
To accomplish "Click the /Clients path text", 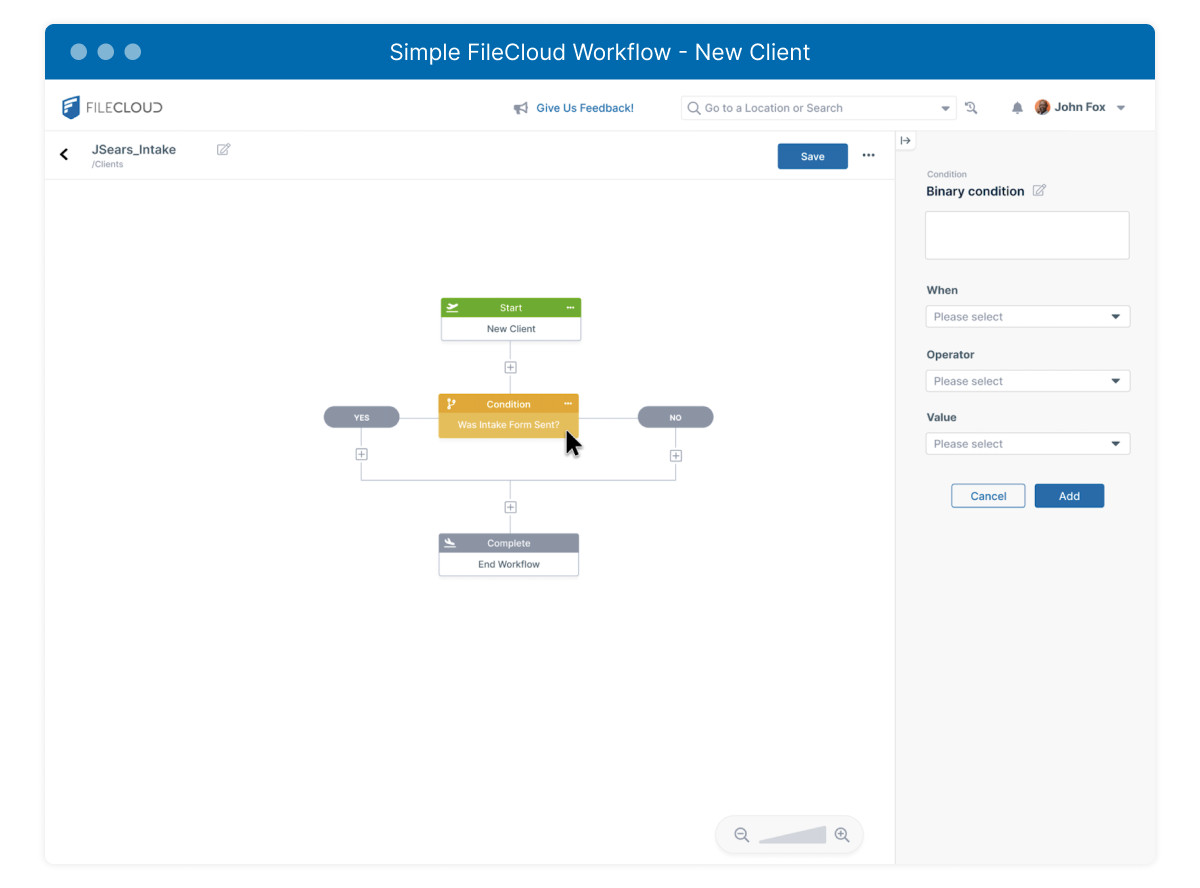I will tap(108, 164).
